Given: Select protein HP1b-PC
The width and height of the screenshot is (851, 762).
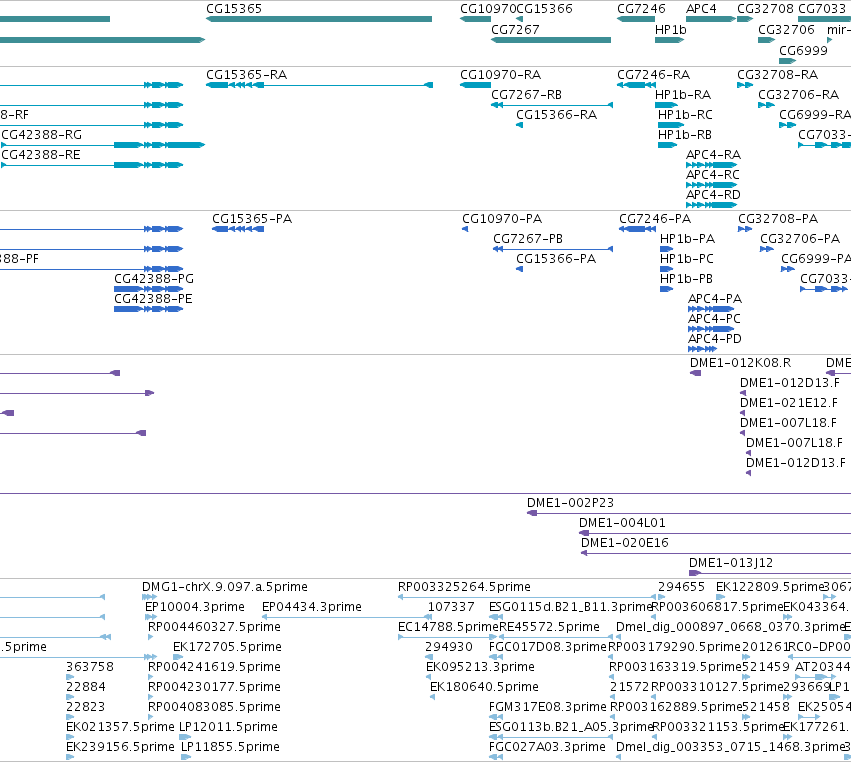Looking at the screenshot, I should pos(687,259).
